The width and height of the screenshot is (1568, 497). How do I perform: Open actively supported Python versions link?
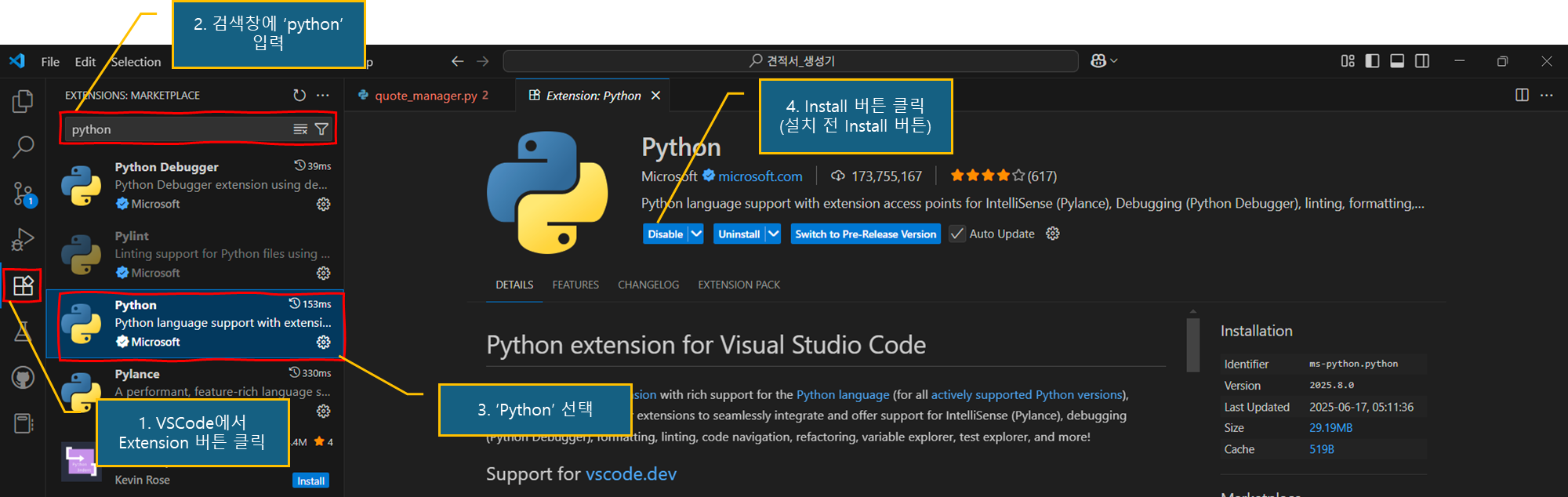coord(1027,394)
